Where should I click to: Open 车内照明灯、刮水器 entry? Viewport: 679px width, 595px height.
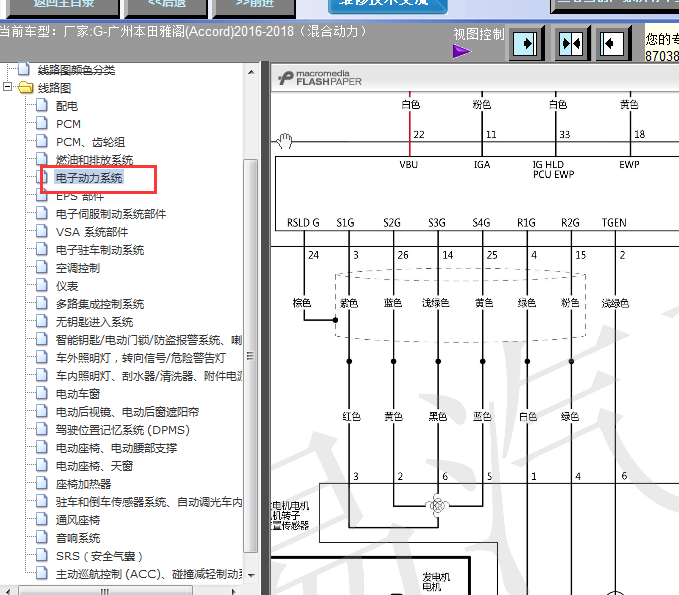(x=149, y=376)
